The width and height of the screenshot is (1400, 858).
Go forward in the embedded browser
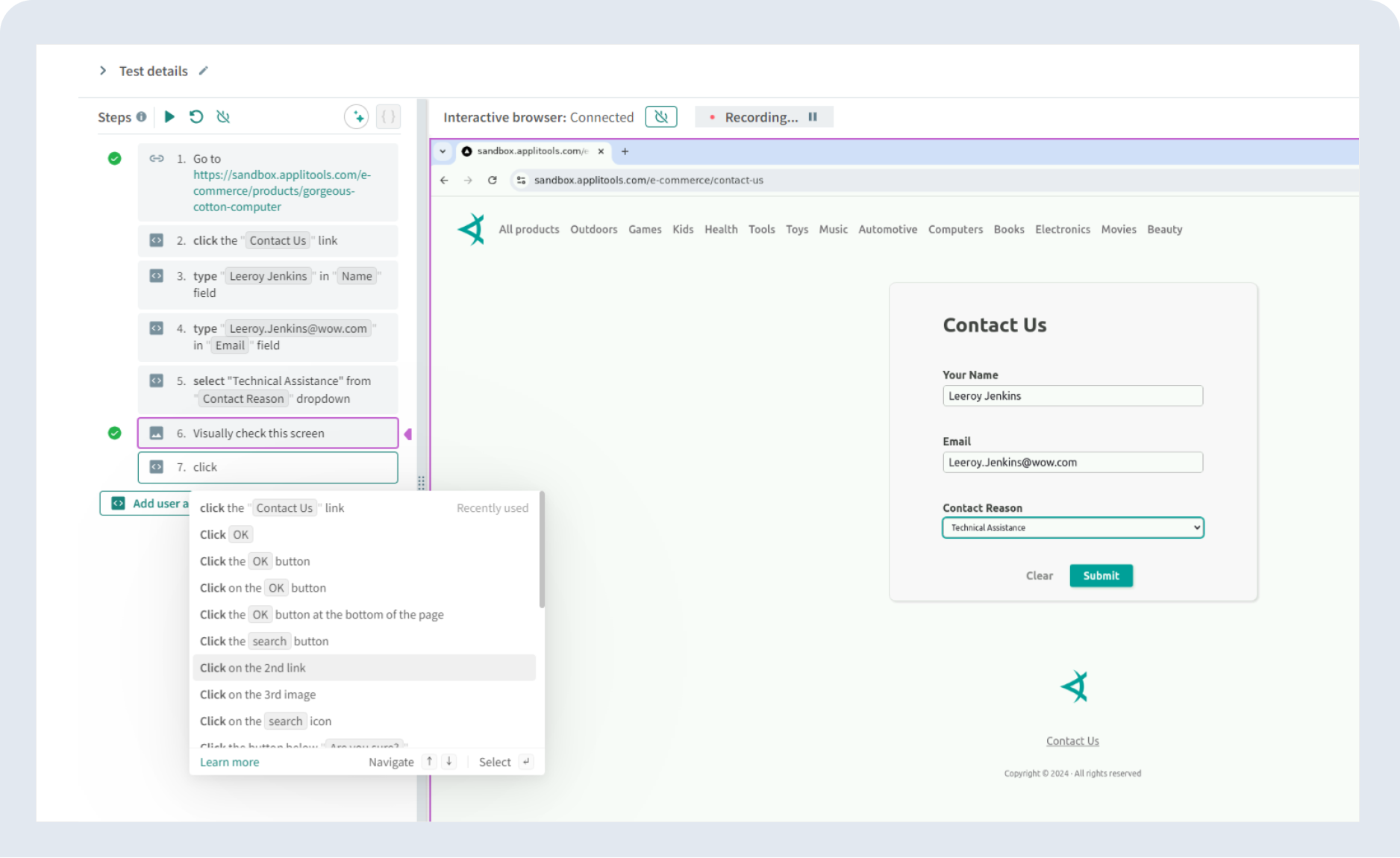tap(468, 181)
